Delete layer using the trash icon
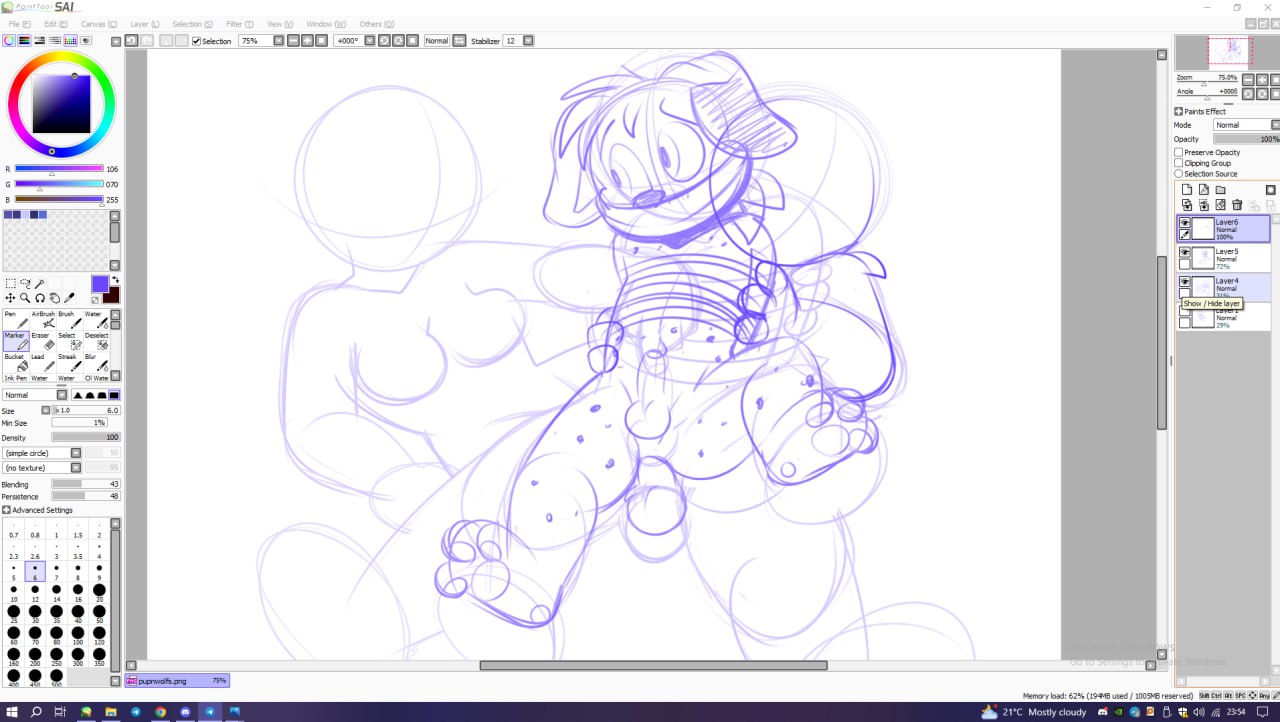Image resolution: width=1280 pixels, height=722 pixels. pos(1237,205)
